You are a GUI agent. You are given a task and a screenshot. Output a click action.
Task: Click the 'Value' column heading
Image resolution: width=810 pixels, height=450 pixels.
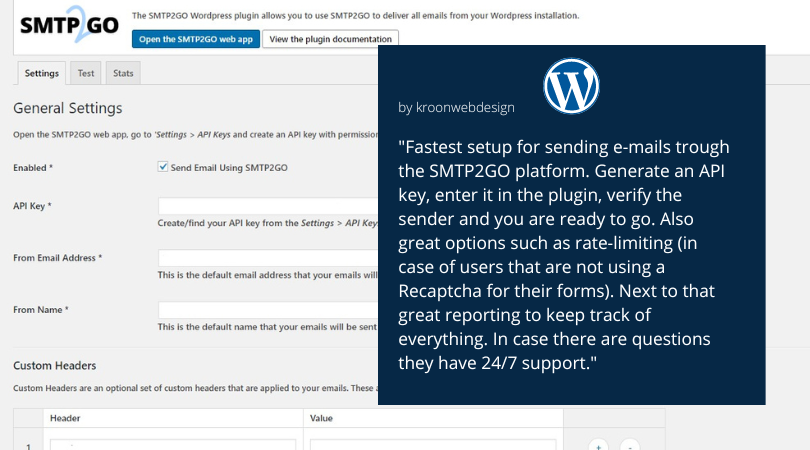click(x=321, y=418)
